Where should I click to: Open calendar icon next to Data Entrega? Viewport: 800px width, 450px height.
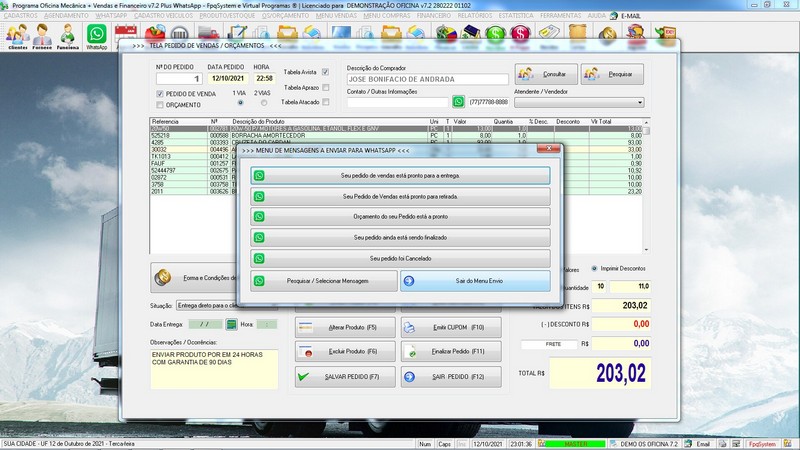pyautogui.click(x=232, y=324)
